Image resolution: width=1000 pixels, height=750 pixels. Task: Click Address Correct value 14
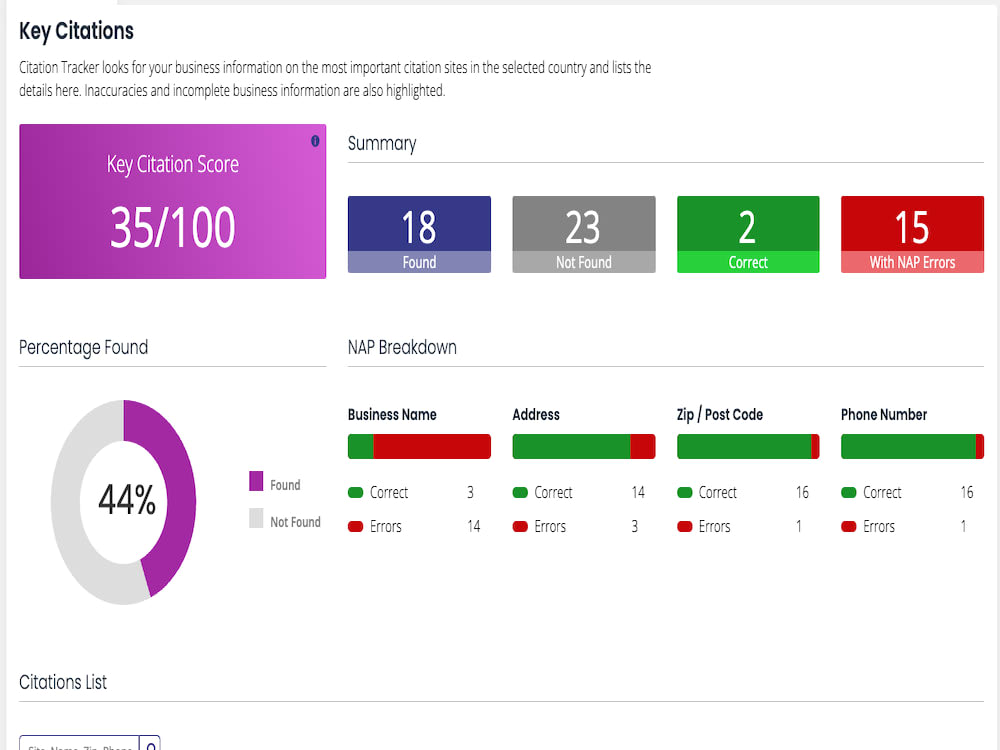point(638,492)
